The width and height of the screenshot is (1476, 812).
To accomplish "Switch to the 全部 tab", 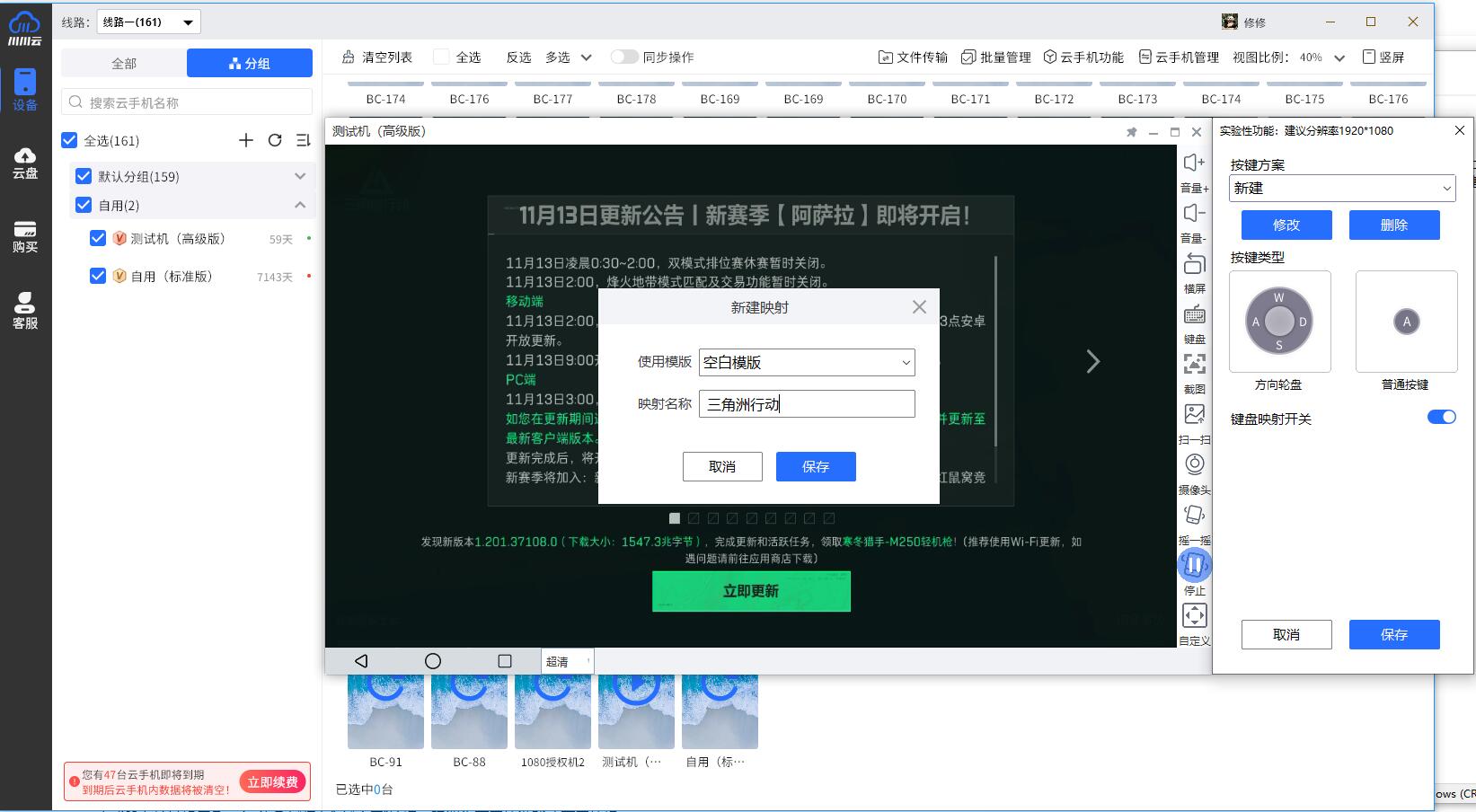I will pos(124,63).
